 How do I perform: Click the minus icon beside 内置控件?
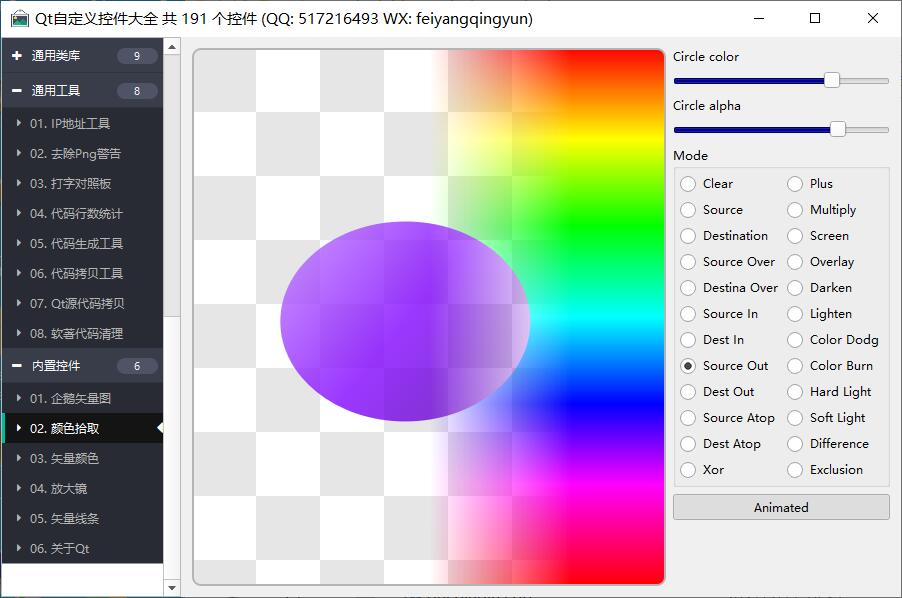pyautogui.click(x=17, y=366)
